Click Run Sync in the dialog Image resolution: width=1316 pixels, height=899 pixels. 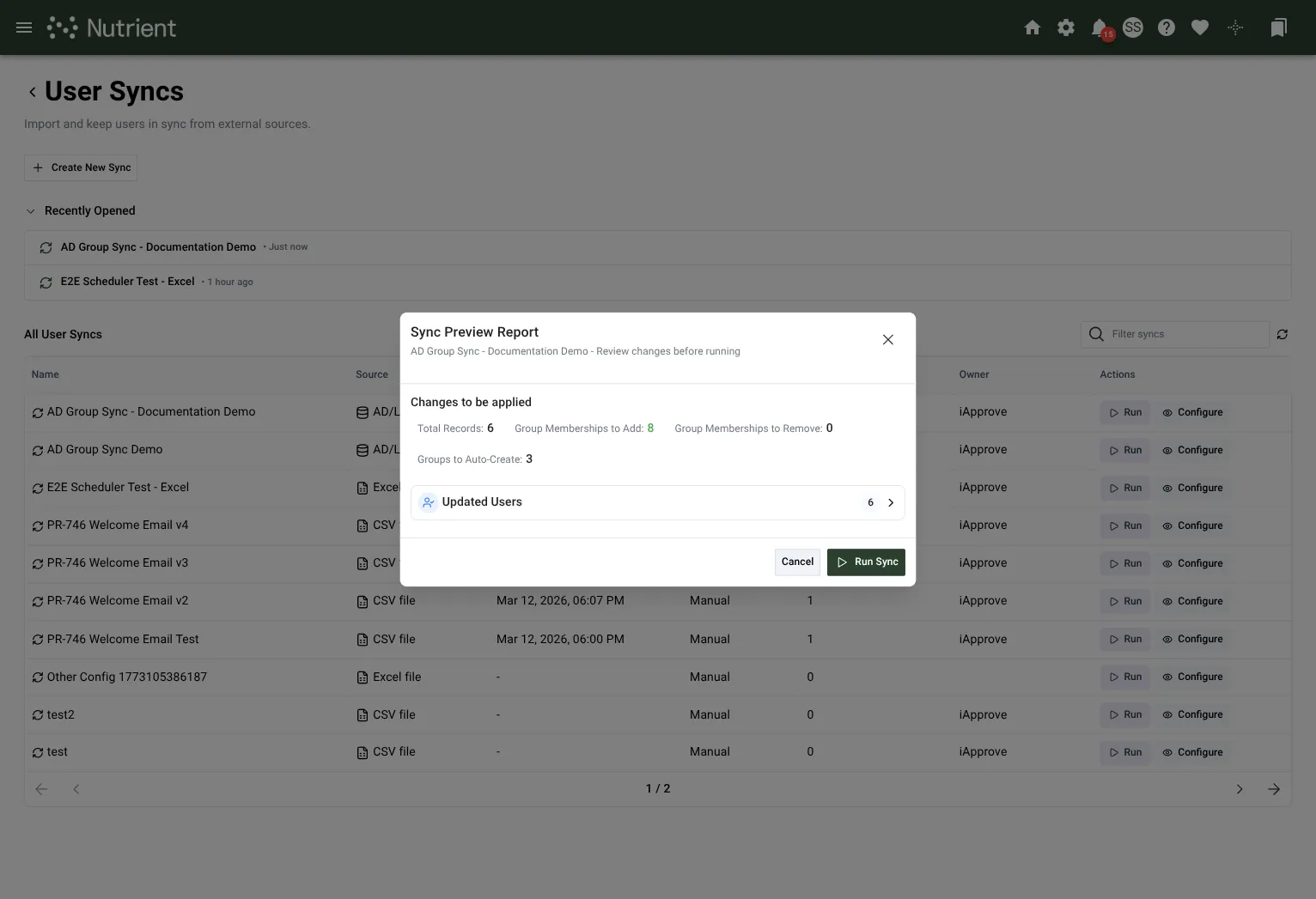click(x=866, y=562)
